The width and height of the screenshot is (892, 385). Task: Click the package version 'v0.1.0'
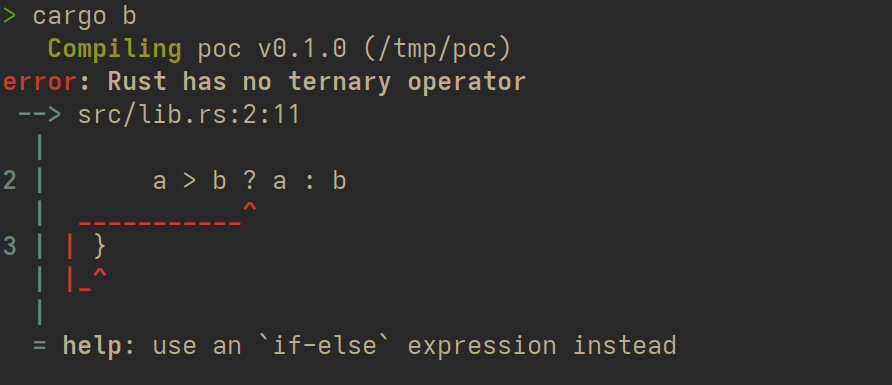(302, 49)
